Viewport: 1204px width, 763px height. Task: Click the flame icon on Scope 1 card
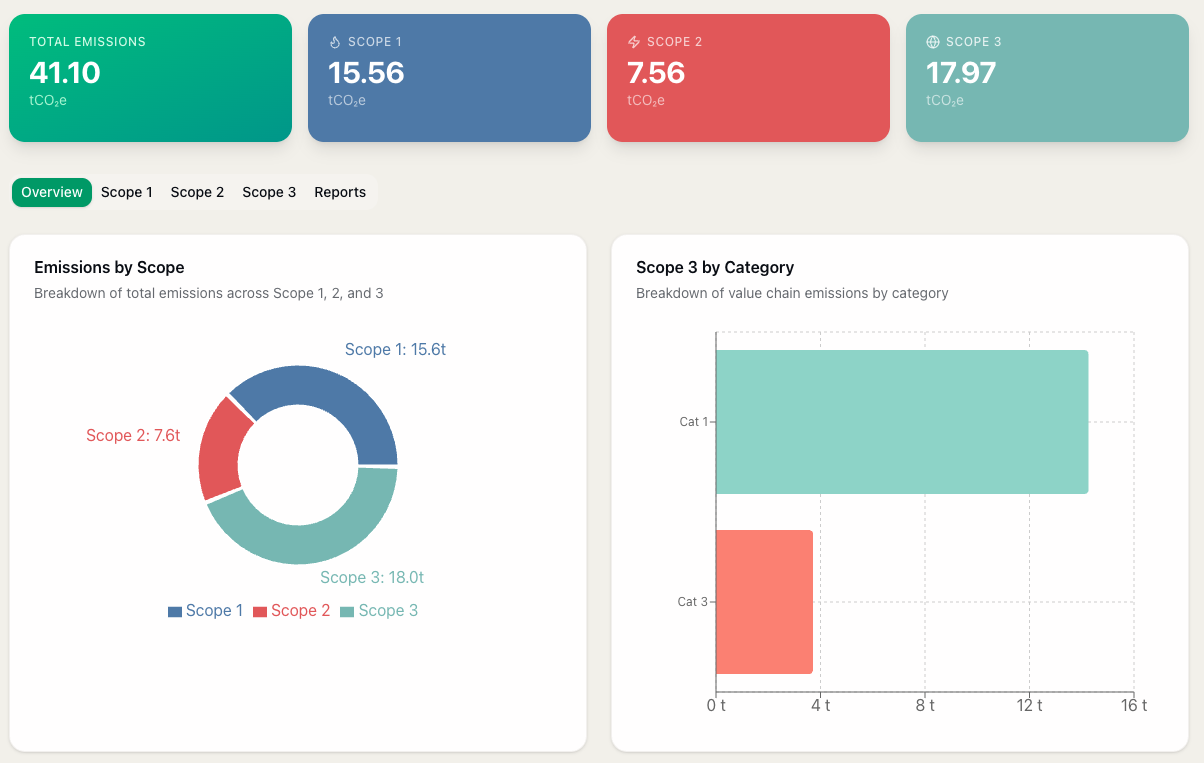[x=335, y=42]
